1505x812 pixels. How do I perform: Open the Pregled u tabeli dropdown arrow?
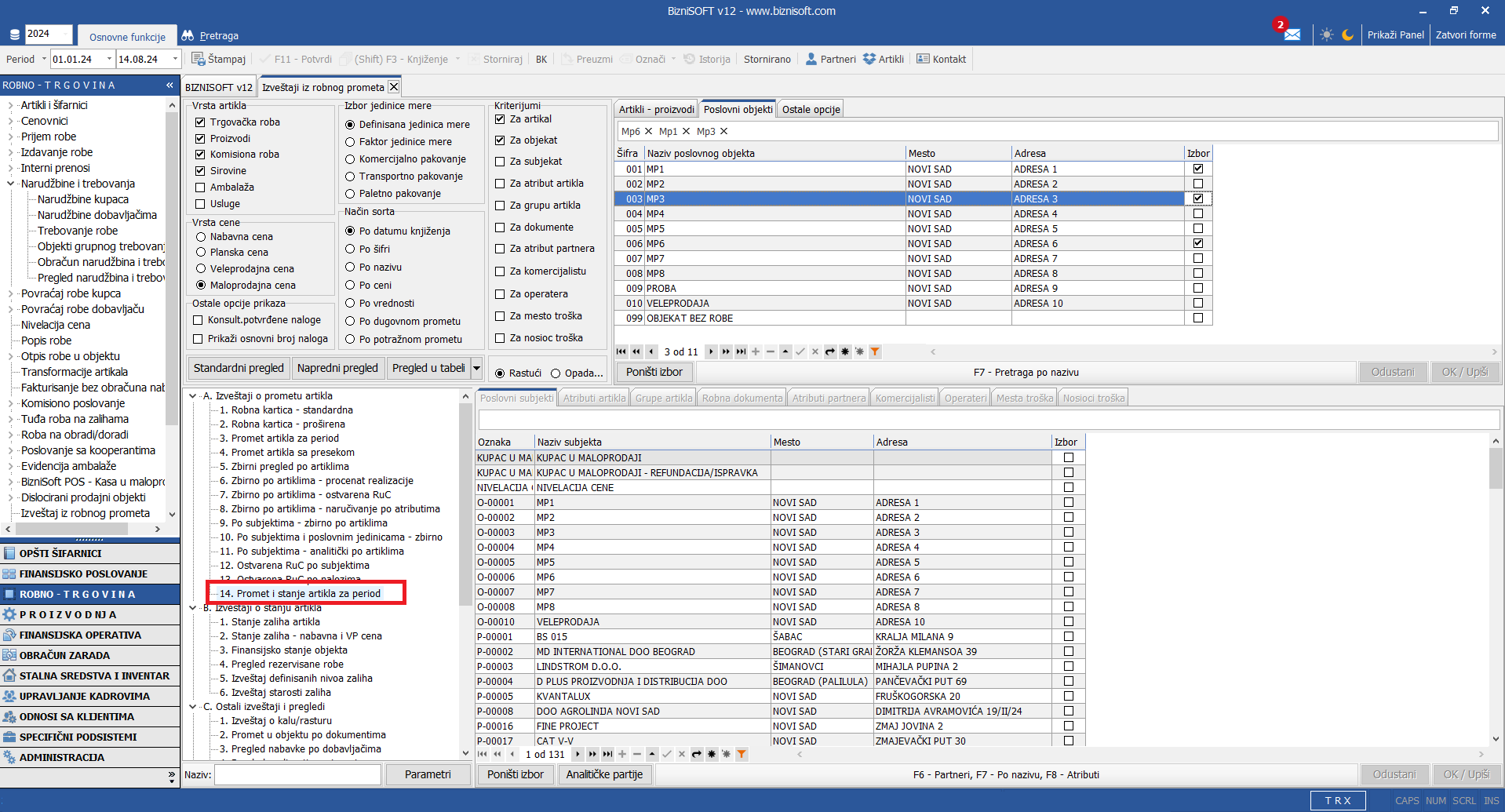pos(476,368)
